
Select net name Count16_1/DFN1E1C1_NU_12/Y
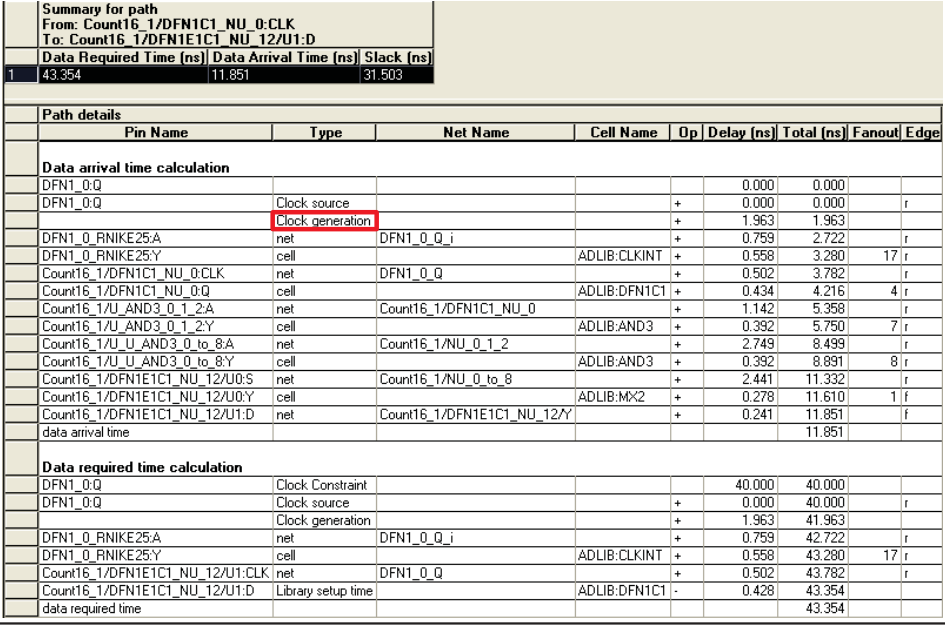click(x=476, y=415)
